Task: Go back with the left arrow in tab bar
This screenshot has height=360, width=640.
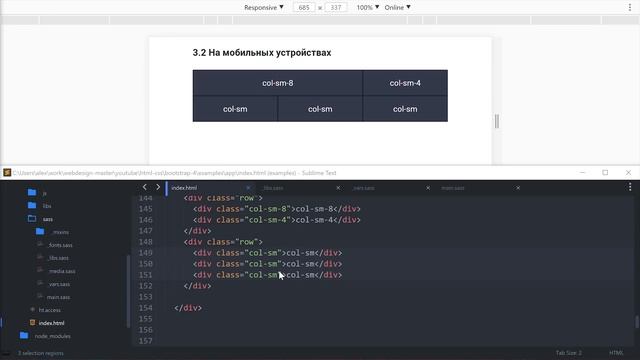Action: 144,187
